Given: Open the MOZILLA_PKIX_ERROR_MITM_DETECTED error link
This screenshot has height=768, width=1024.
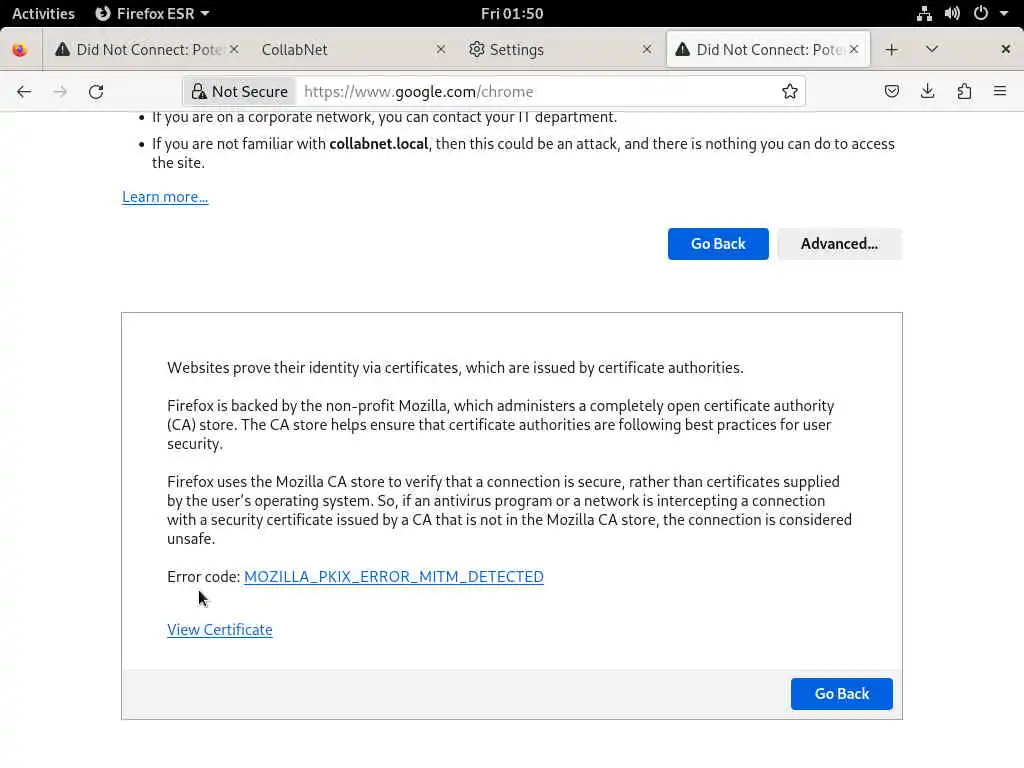Looking at the screenshot, I should pyautogui.click(x=394, y=577).
